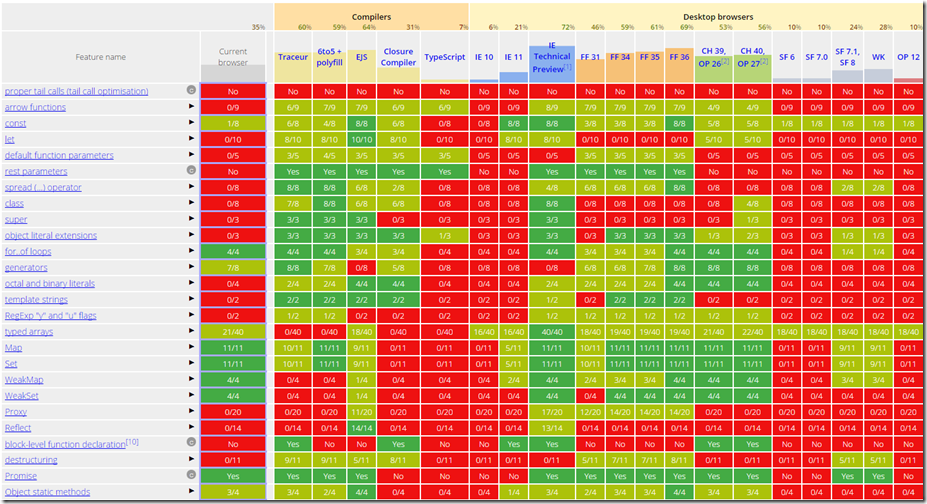
Task: Open the block-level function declaration link
Action: 65,444
